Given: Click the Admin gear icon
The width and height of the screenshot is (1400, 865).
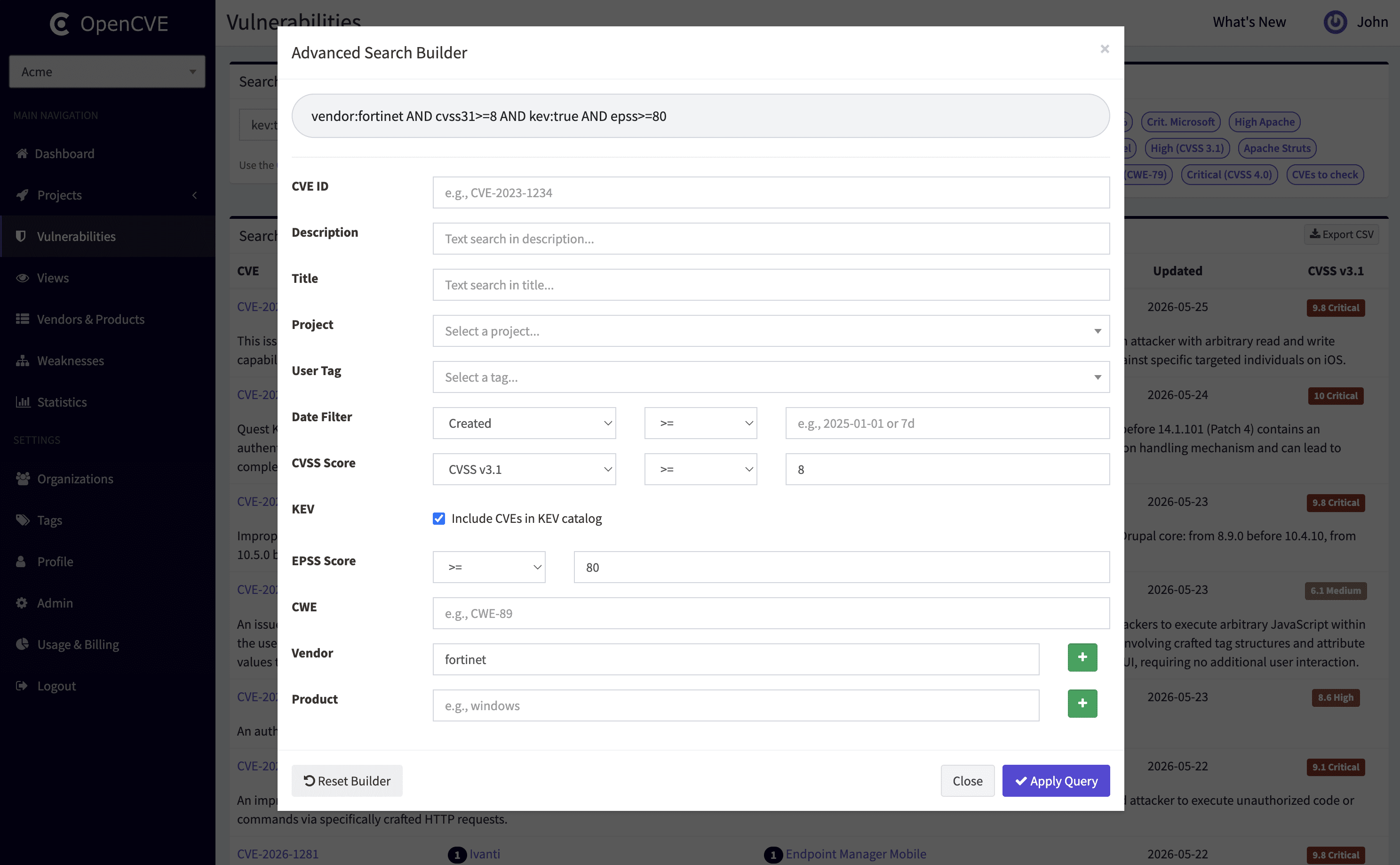Looking at the screenshot, I should click(22, 602).
